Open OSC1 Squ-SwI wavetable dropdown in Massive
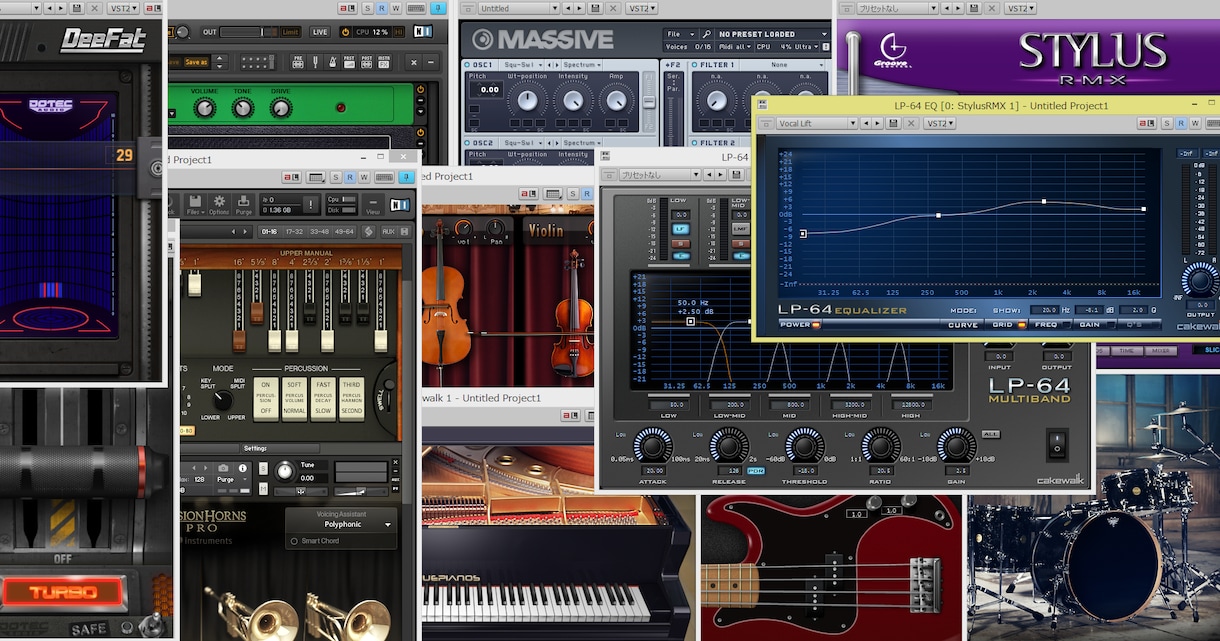This screenshot has width=1220, height=641. coord(524,65)
